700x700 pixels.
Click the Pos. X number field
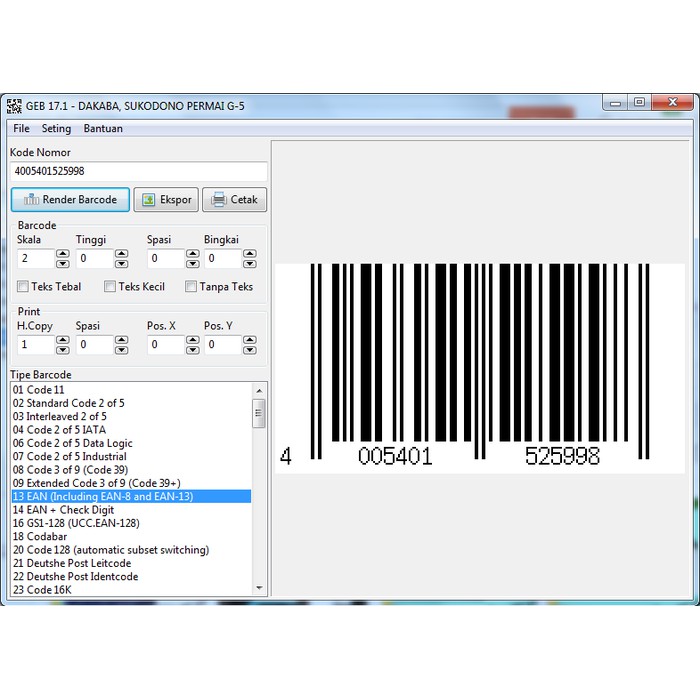(x=166, y=345)
